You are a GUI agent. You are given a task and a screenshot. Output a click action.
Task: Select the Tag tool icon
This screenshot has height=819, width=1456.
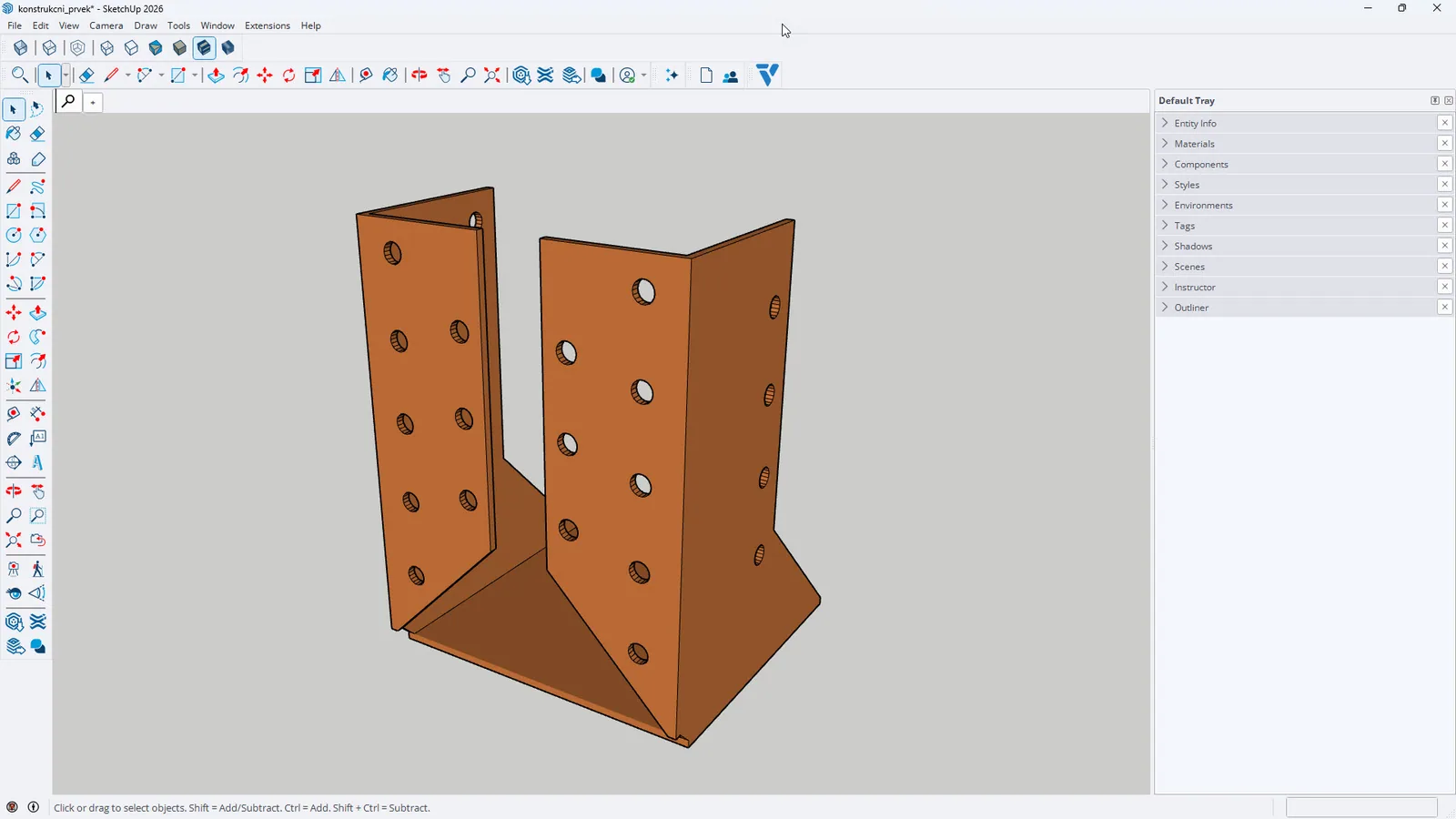pyautogui.click(x=37, y=159)
